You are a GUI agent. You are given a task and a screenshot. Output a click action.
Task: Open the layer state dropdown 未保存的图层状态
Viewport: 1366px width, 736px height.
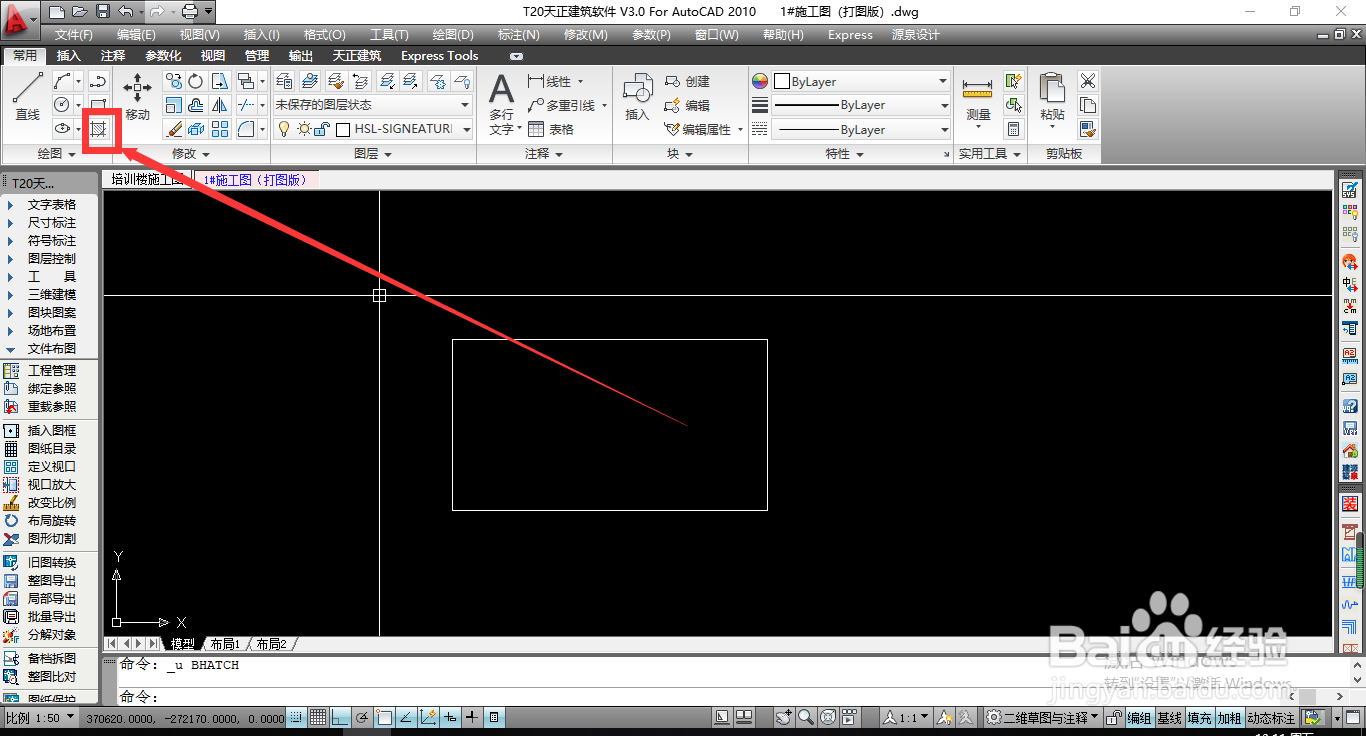[373, 105]
